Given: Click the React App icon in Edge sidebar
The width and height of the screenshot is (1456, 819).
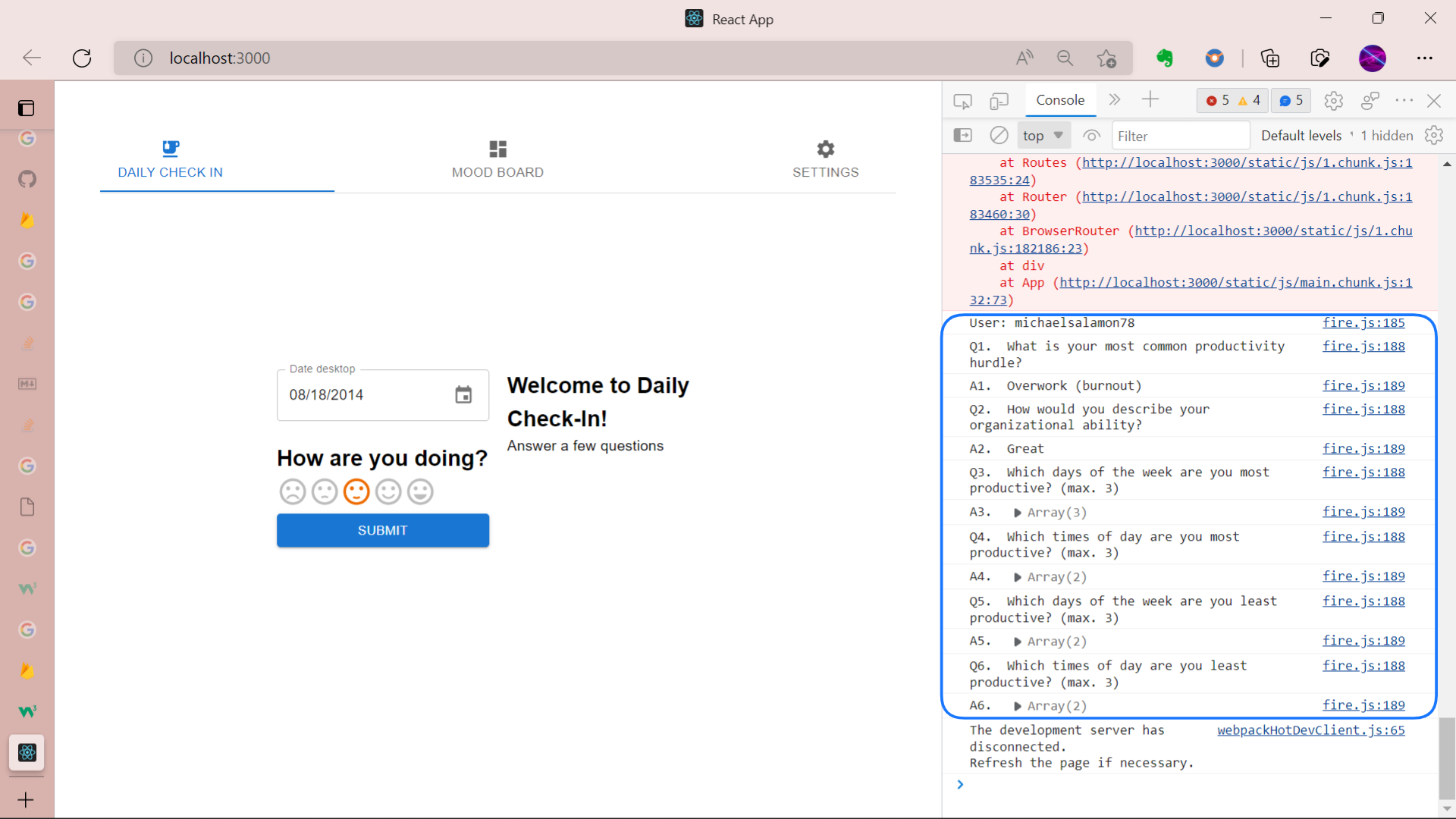Looking at the screenshot, I should pos(27,753).
